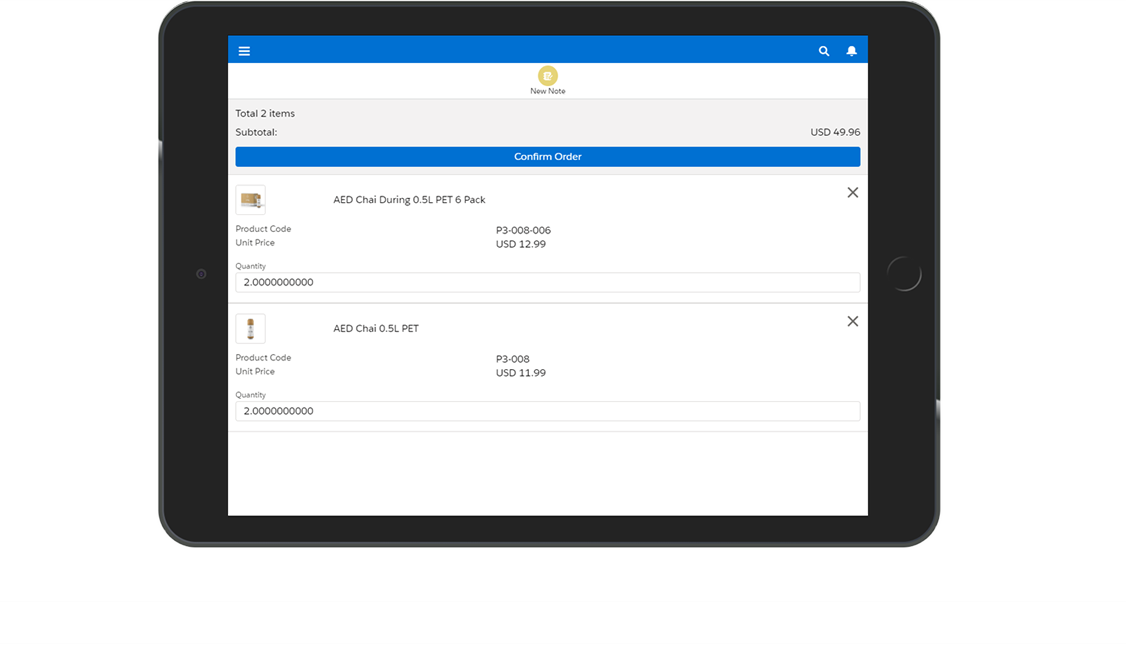Click the subtotal amount USD 49.96
Viewport: 1126px width, 650px height.
coord(834,132)
